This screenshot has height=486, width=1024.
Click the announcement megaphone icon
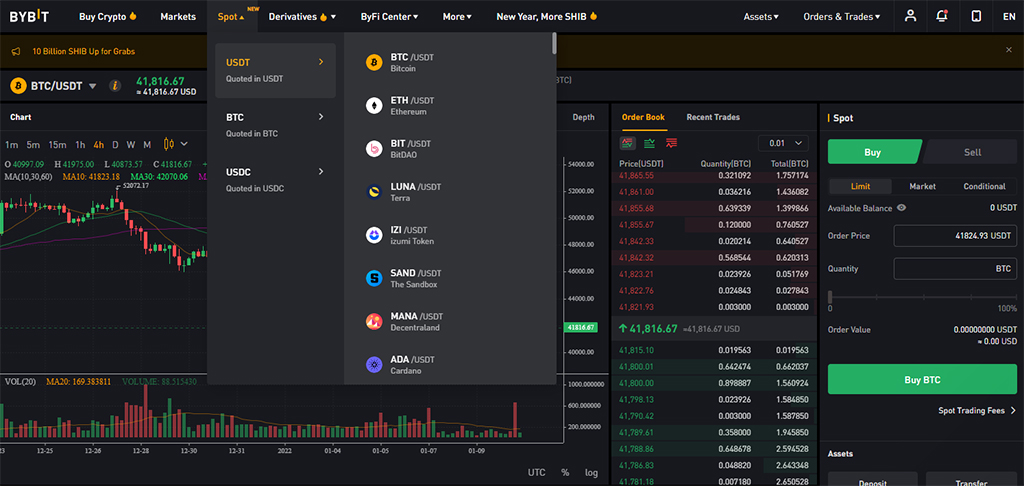[x=16, y=51]
